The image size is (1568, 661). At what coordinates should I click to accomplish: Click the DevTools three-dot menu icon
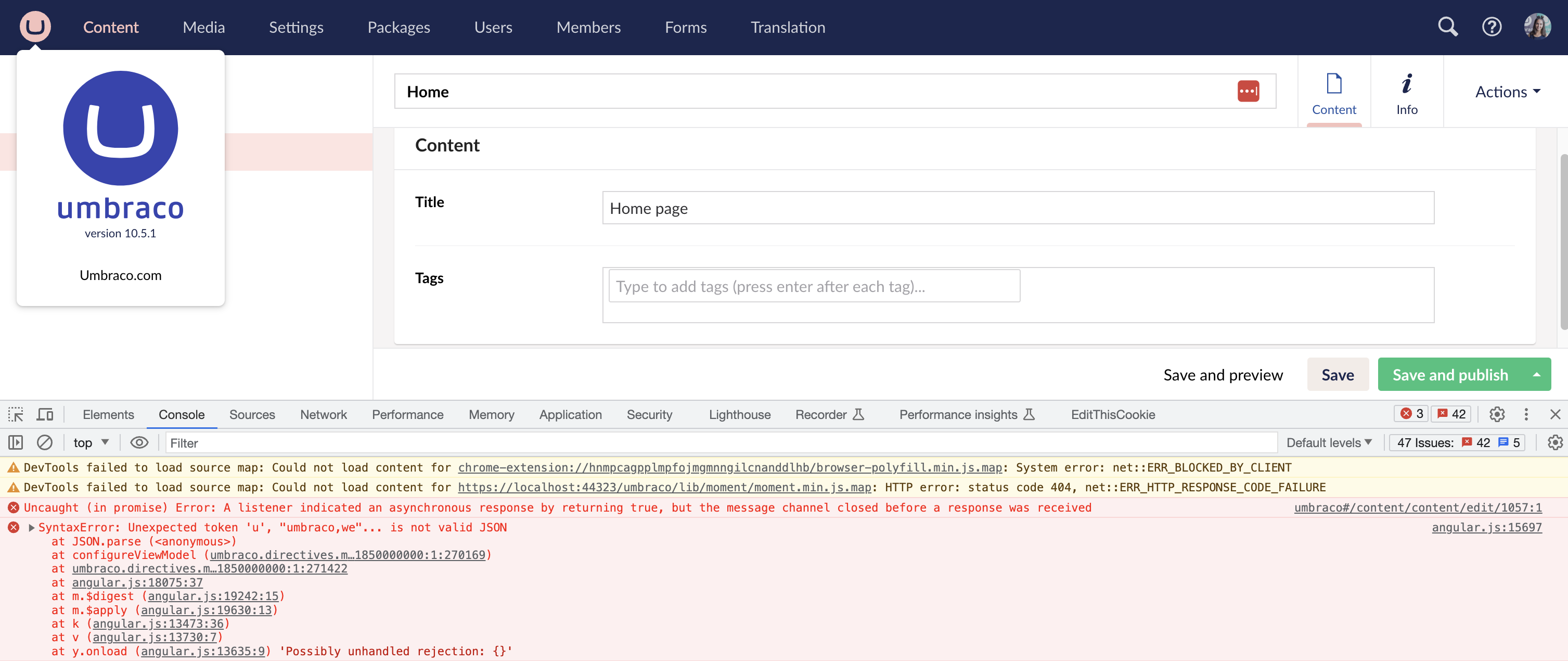(x=1526, y=414)
